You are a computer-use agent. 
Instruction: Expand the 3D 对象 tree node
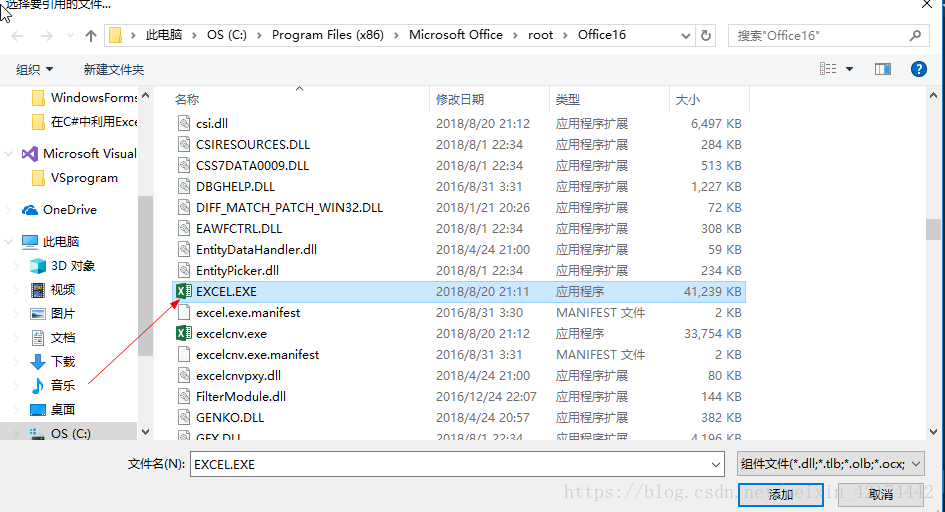(17, 266)
